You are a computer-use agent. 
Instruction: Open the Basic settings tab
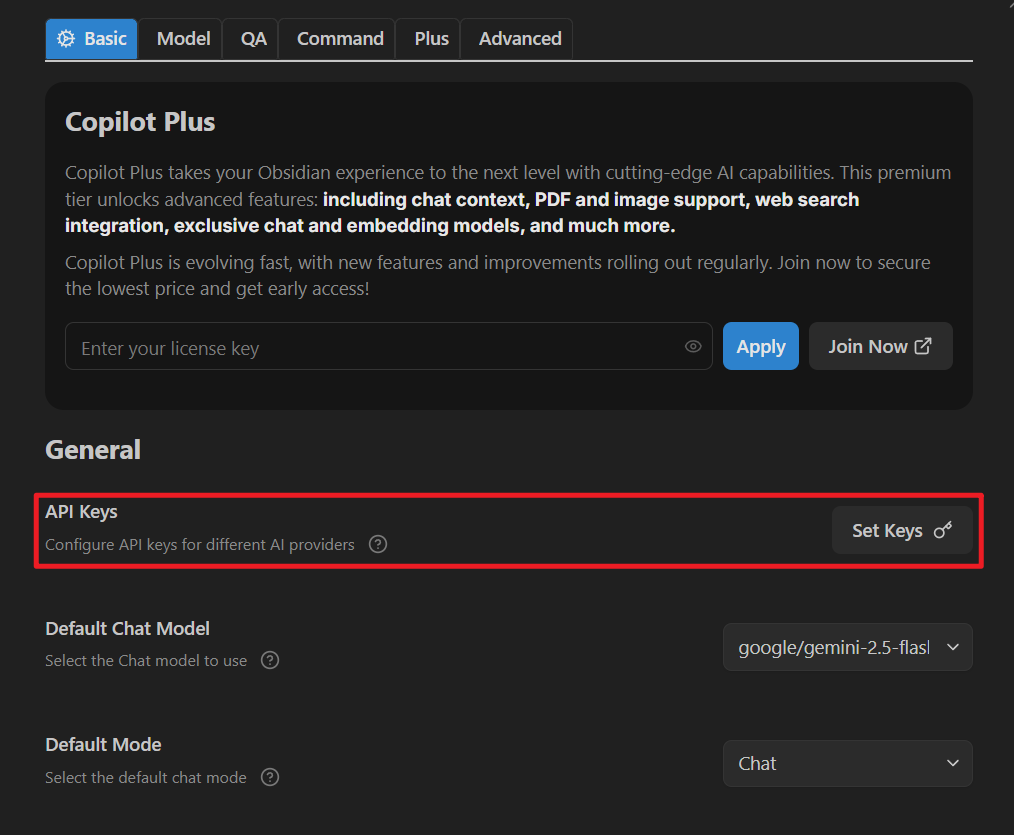pyautogui.click(x=91, y=39)
